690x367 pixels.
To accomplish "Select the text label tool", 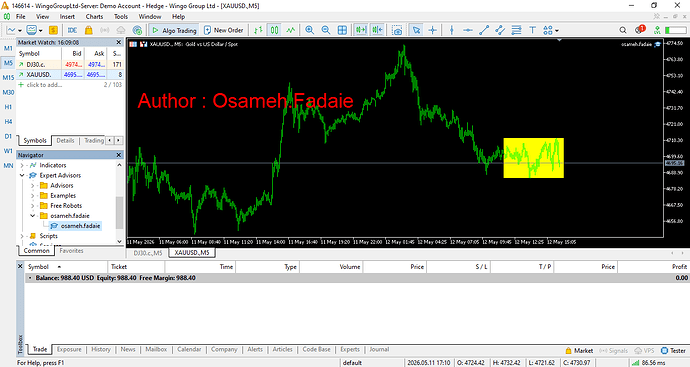I will tap(532, 30).
